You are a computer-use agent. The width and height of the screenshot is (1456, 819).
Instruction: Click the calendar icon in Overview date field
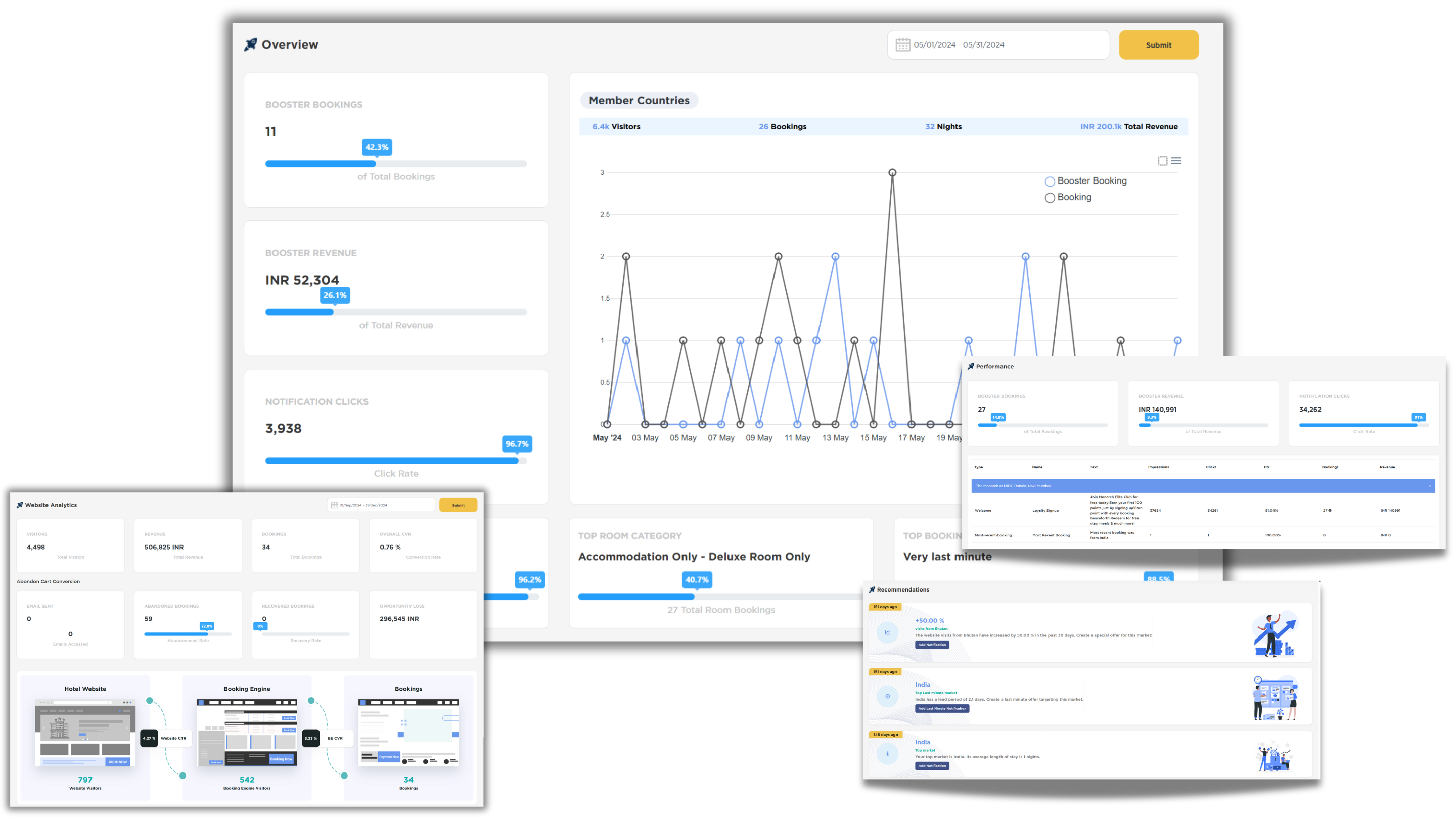tap(902, 44)
